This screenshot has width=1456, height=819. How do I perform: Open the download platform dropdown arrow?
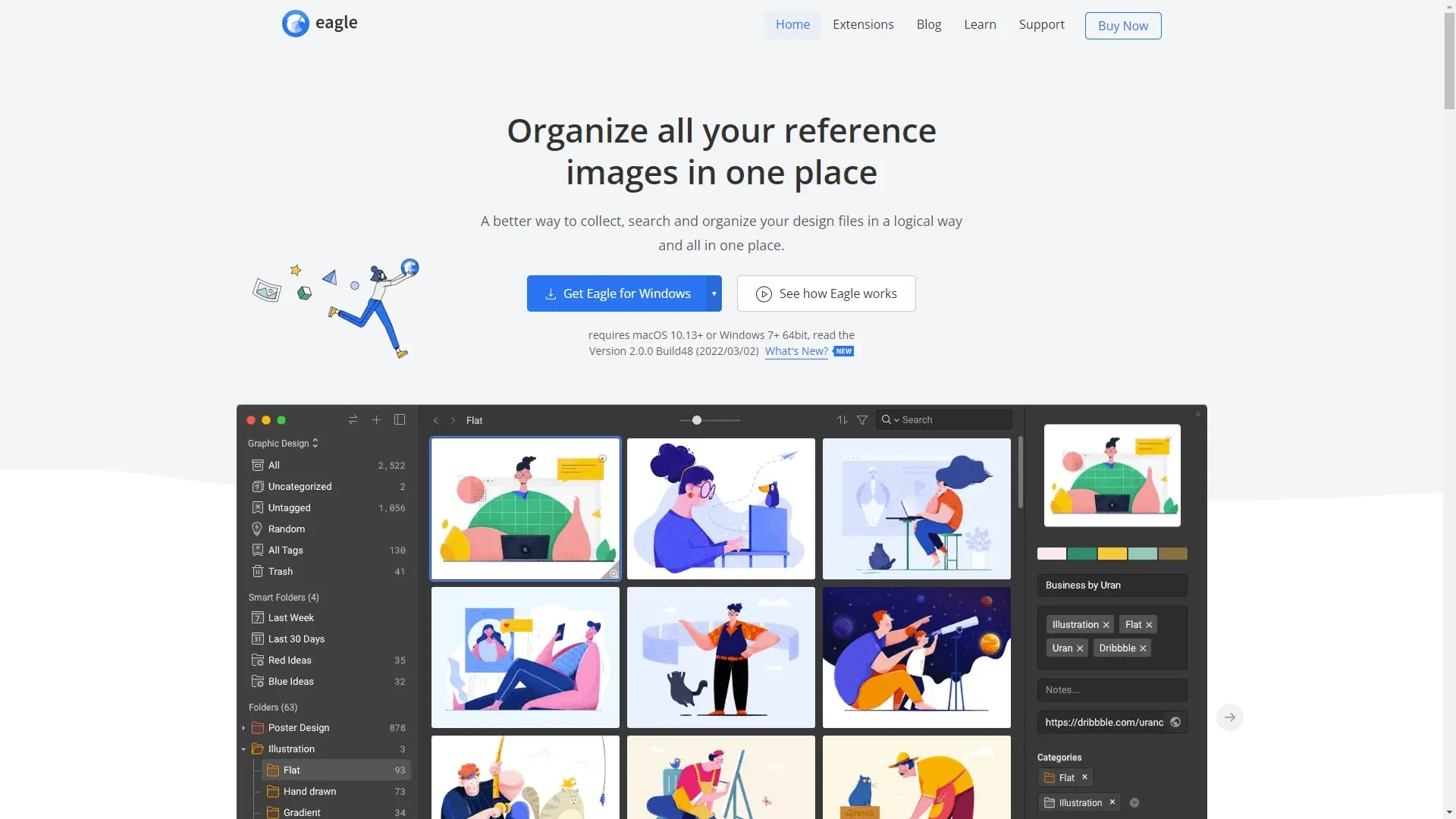point(714,293)
